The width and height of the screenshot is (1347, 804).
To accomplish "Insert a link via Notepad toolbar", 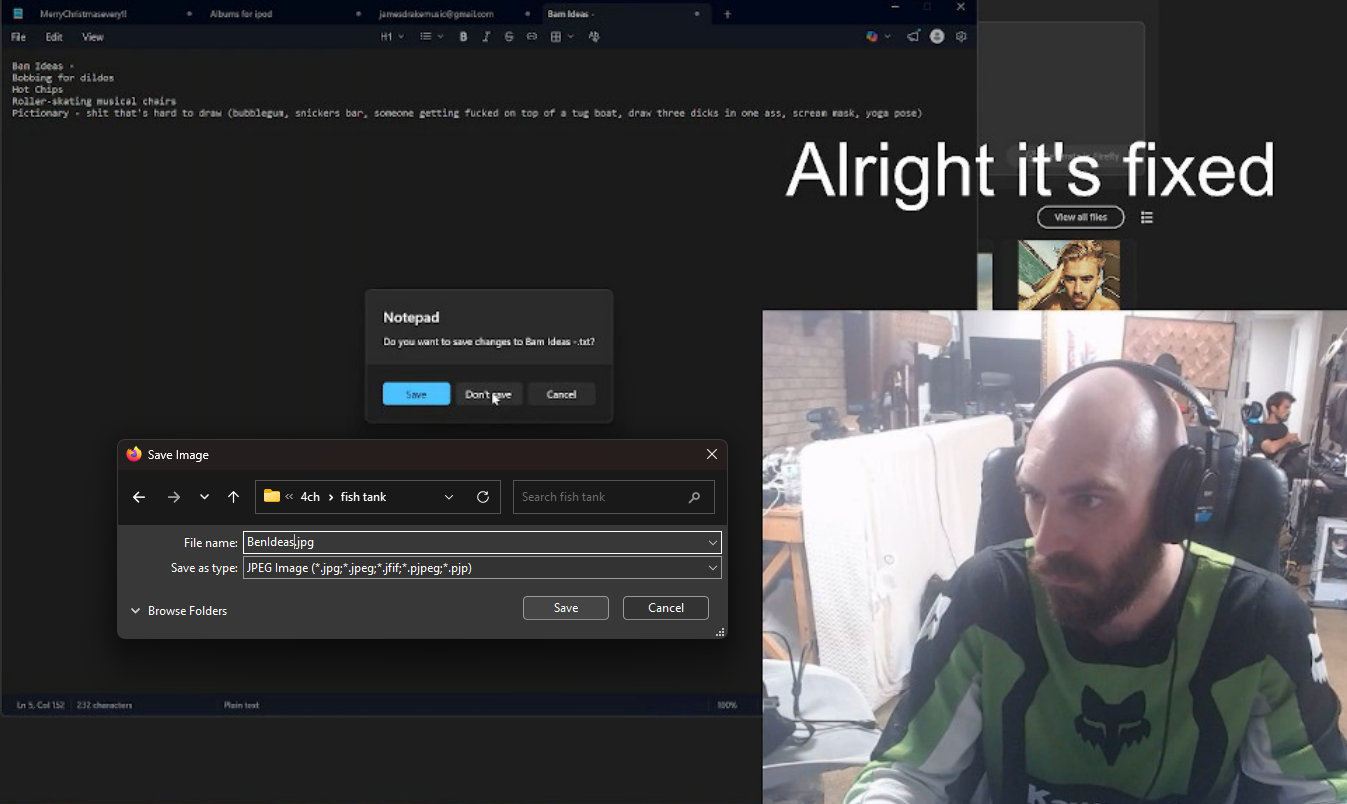I will pos(532,37).
